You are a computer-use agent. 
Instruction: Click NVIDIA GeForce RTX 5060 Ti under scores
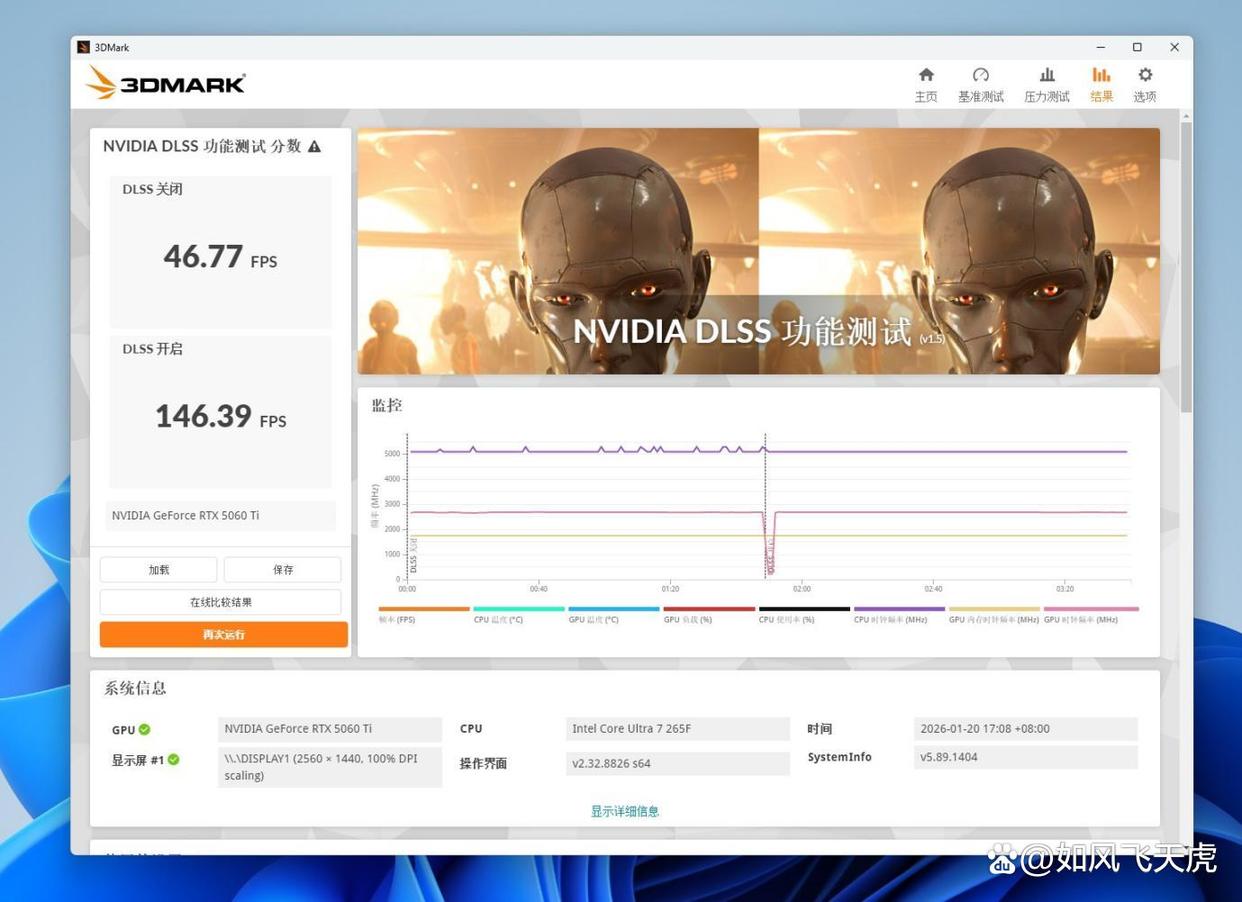[220, 516]
